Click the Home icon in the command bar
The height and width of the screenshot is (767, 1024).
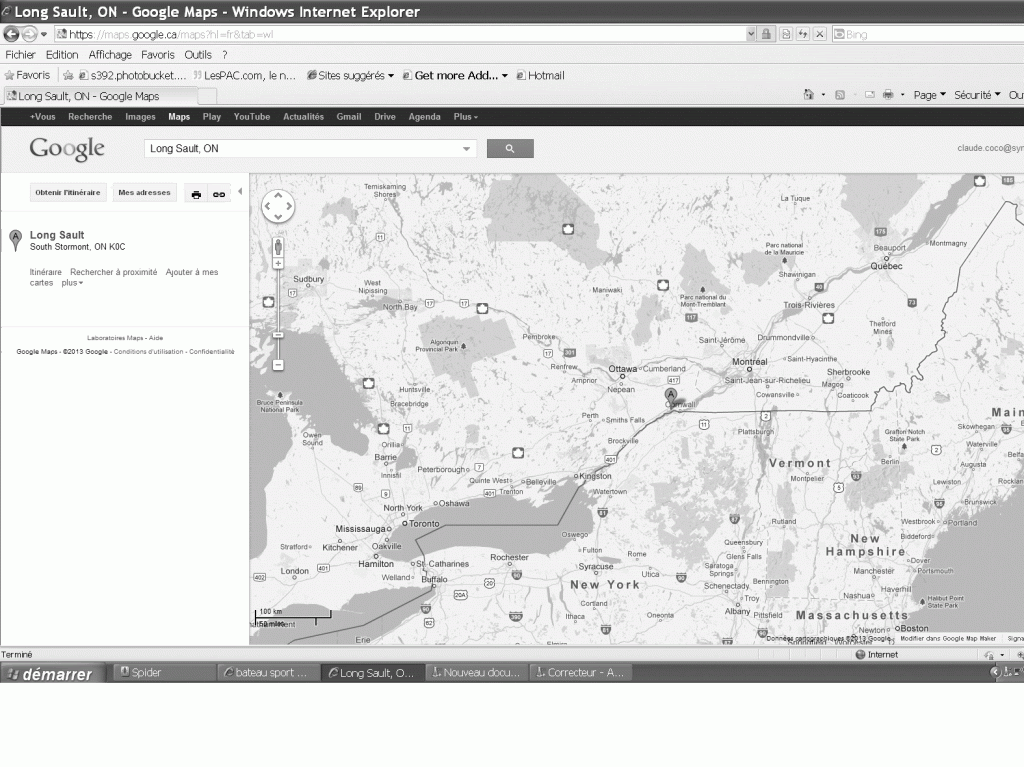(x=808, y=95)
